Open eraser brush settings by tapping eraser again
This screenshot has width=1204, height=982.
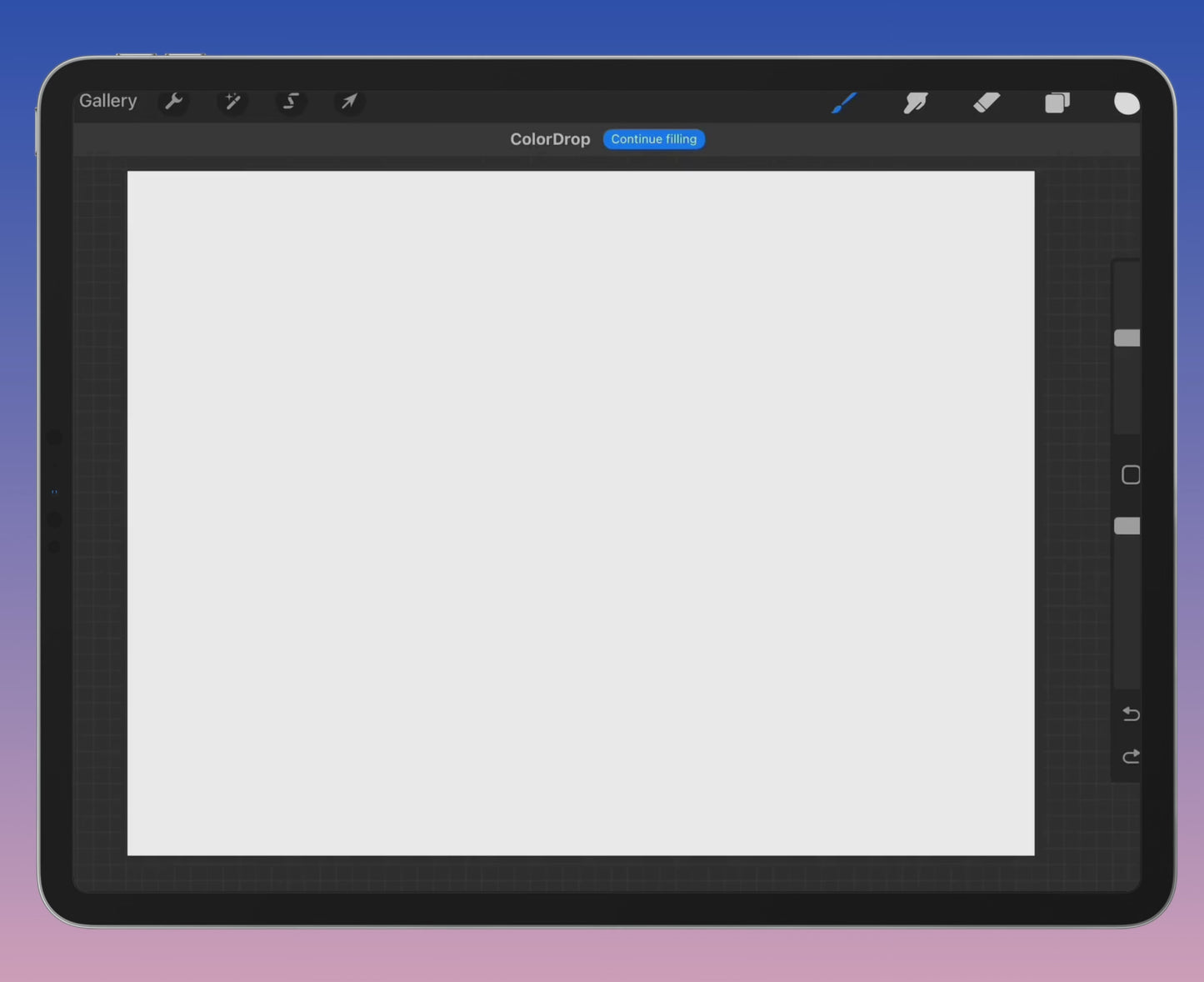pyautogui.click(x=986, y=103)
